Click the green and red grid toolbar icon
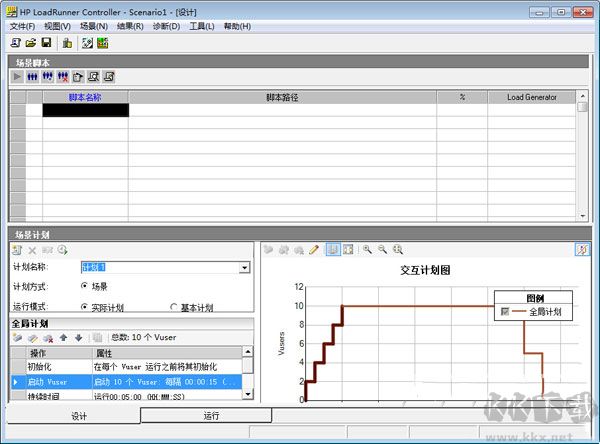This screenshot has height=444, width=600. [103, 43]
